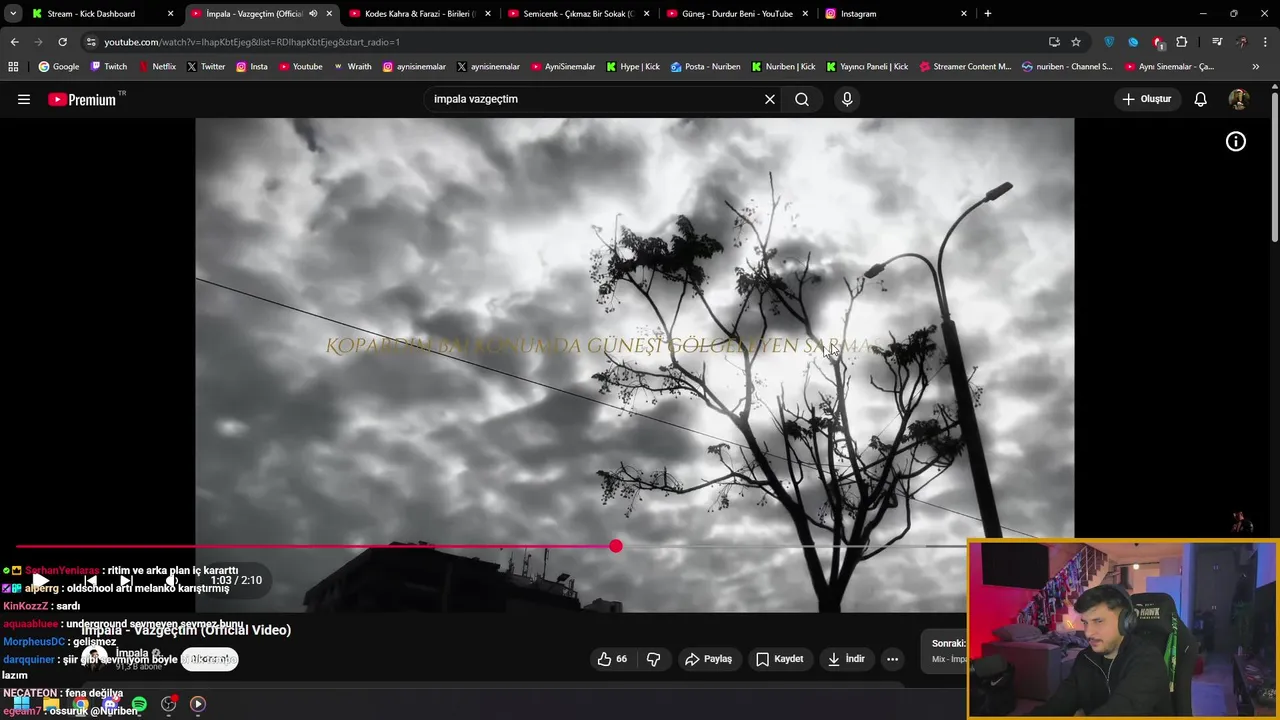Open the İmpala channel avatar
The image size is (1280, 720).
(94, 657)
